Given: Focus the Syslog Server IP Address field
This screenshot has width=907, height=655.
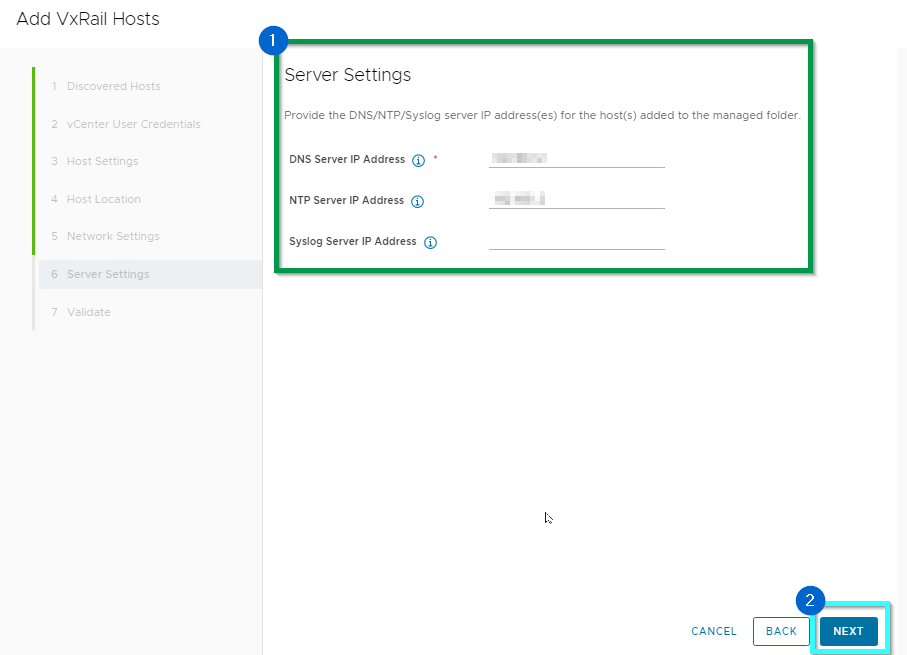Looking at the screenshot, I should [x=577, y=241].
